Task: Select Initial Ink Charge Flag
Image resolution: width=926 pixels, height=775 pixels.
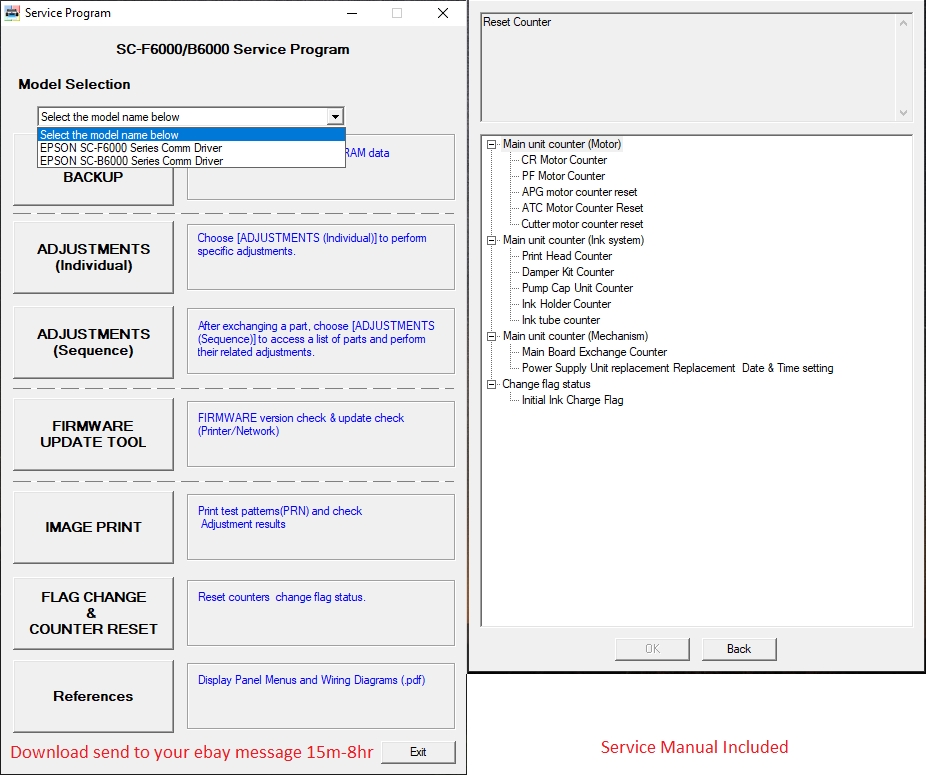Action: coord(572,400)
